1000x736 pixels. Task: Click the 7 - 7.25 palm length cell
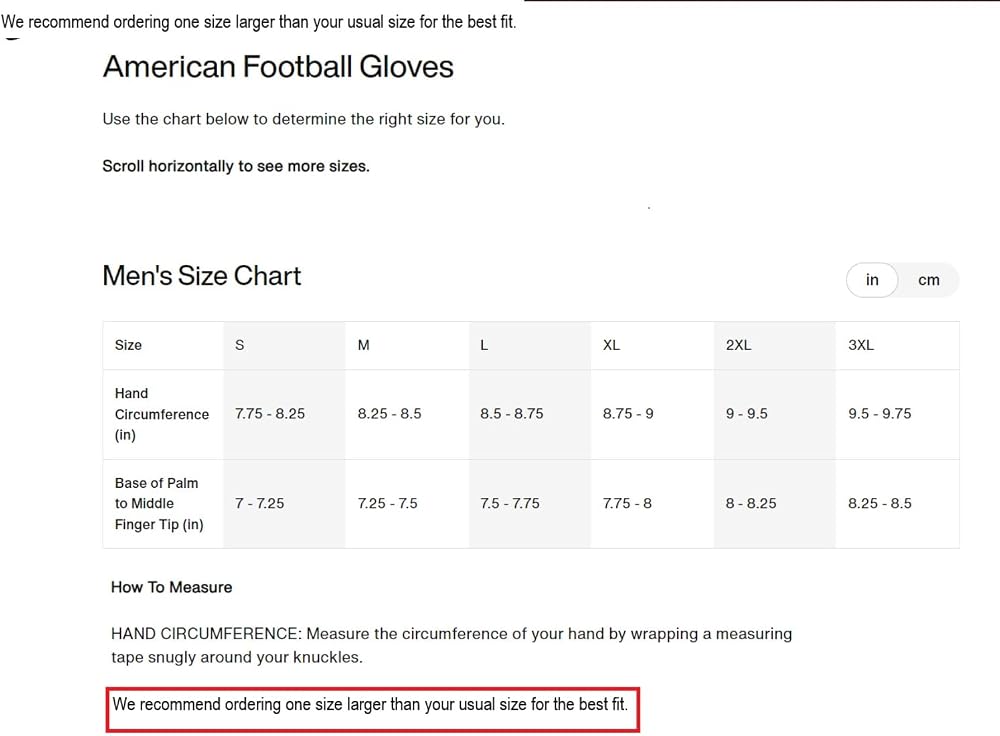(260, 503)
